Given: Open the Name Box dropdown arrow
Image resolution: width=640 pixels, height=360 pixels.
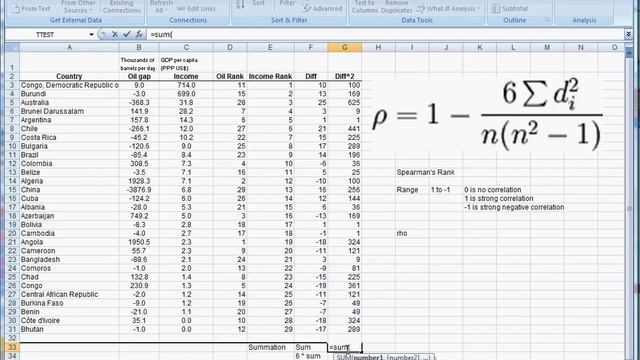Looking at the screenshot, I should click(x=91, y=35).
